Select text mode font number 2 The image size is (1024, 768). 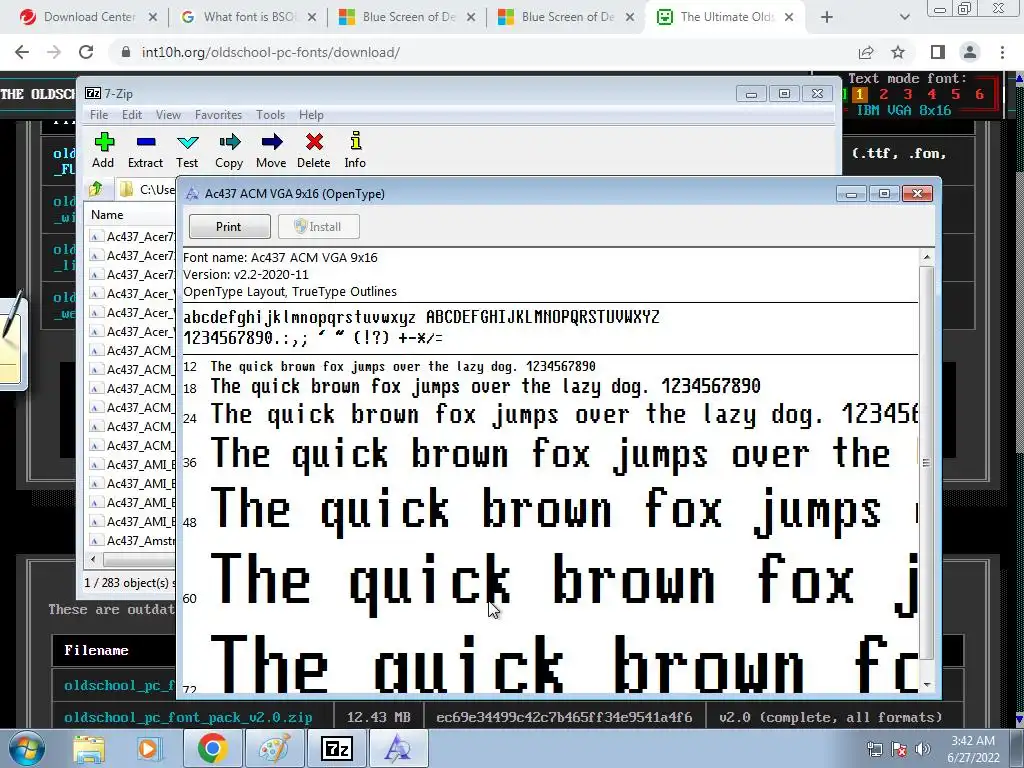tap(884, 95)
